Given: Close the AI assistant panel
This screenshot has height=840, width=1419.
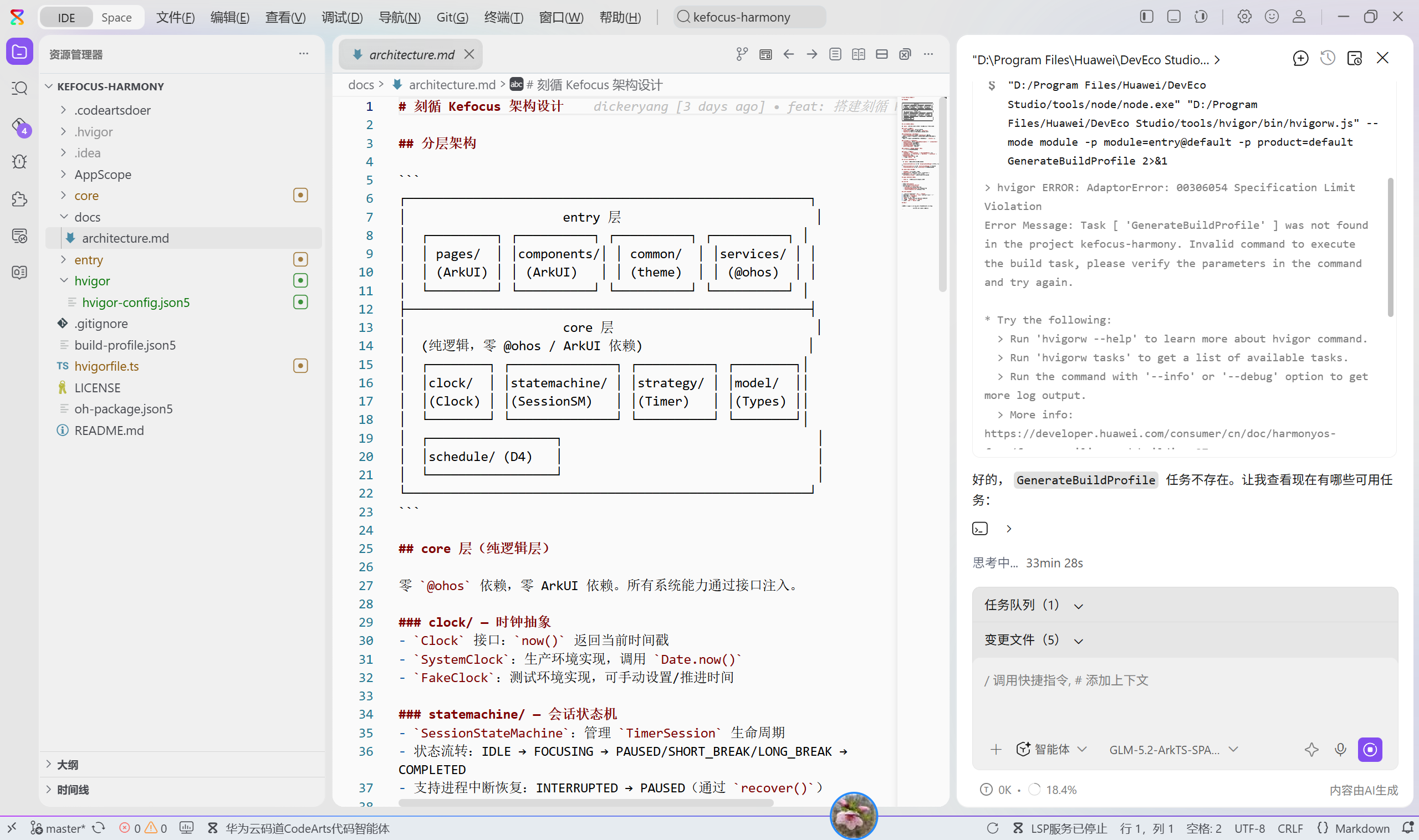Looking at the screenshot, I should [1382, 58].
